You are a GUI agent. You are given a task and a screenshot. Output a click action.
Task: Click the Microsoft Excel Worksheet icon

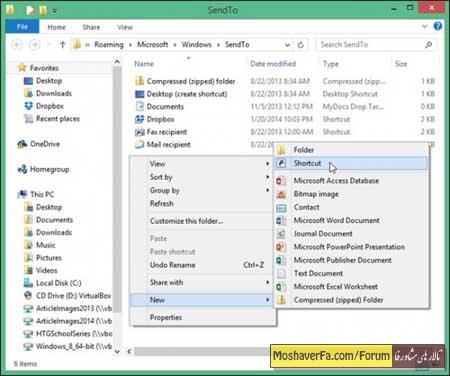(281, 287)
